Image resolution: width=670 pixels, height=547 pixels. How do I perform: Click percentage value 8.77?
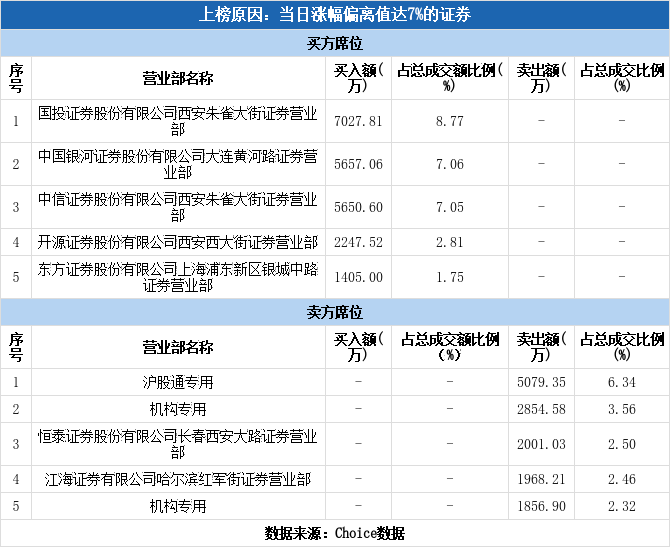tap(450, 121)
